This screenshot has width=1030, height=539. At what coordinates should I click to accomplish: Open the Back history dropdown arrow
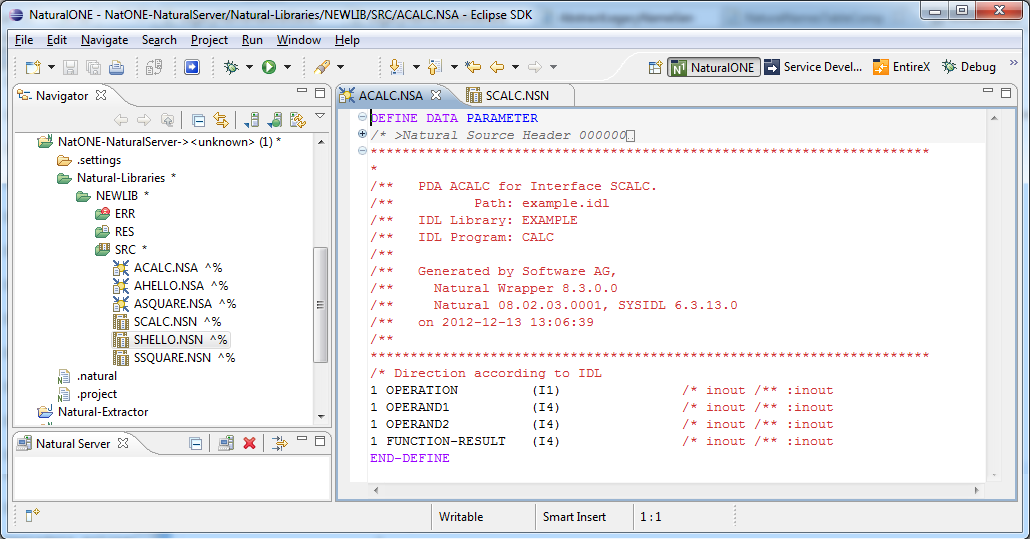click(x=515, y=67)
